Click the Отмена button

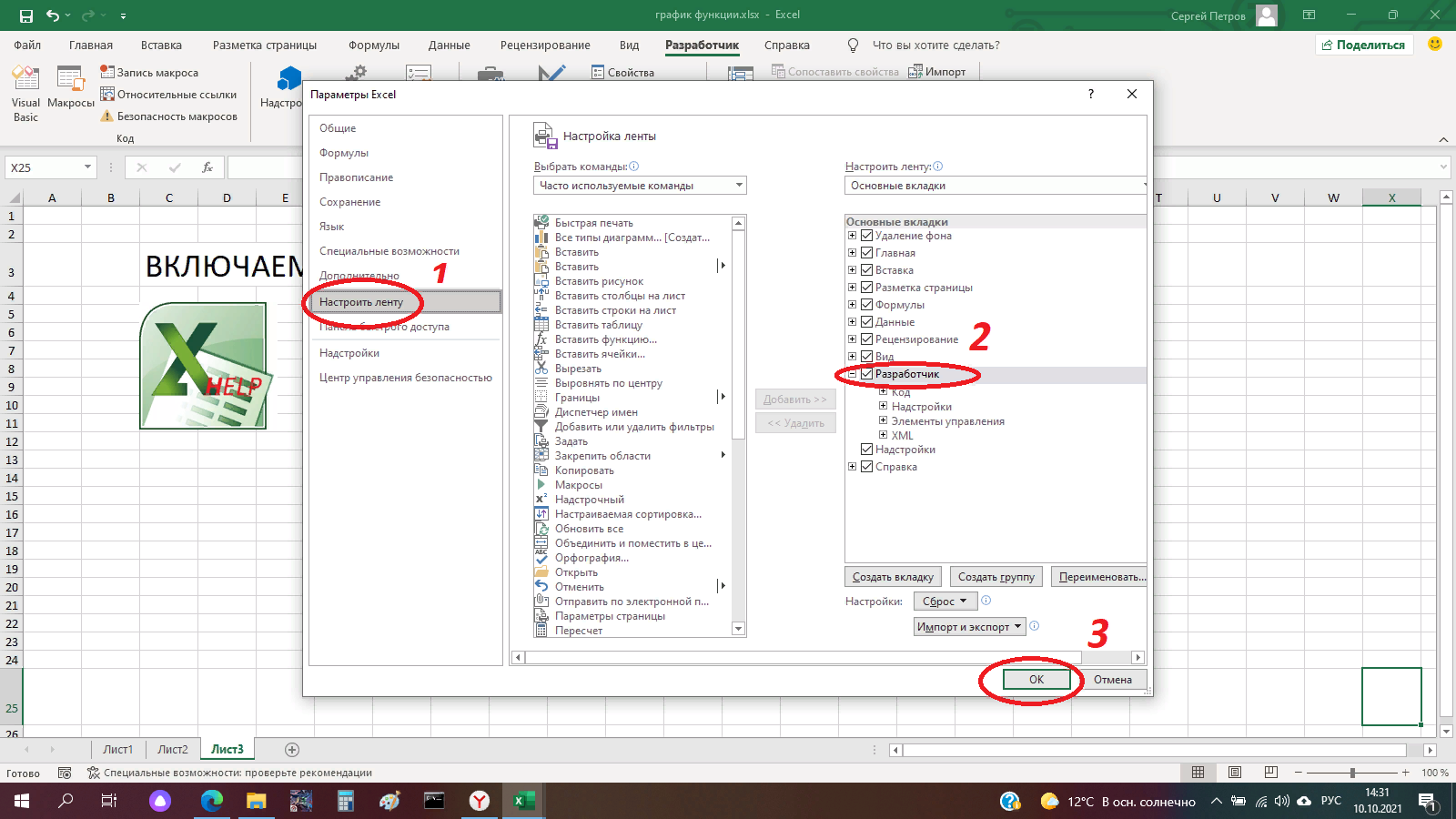click(1113, 680)
